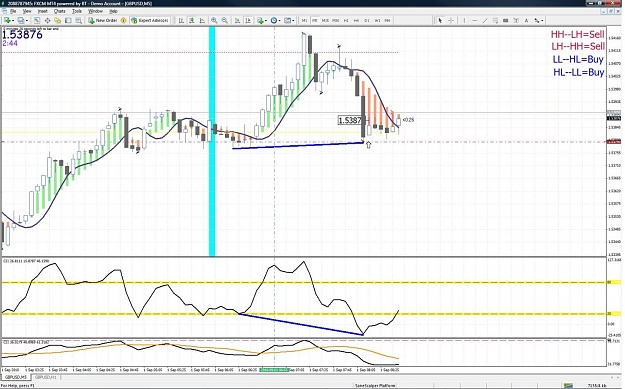Expand the Periods clock dropdown arrow

coord(280,21)
